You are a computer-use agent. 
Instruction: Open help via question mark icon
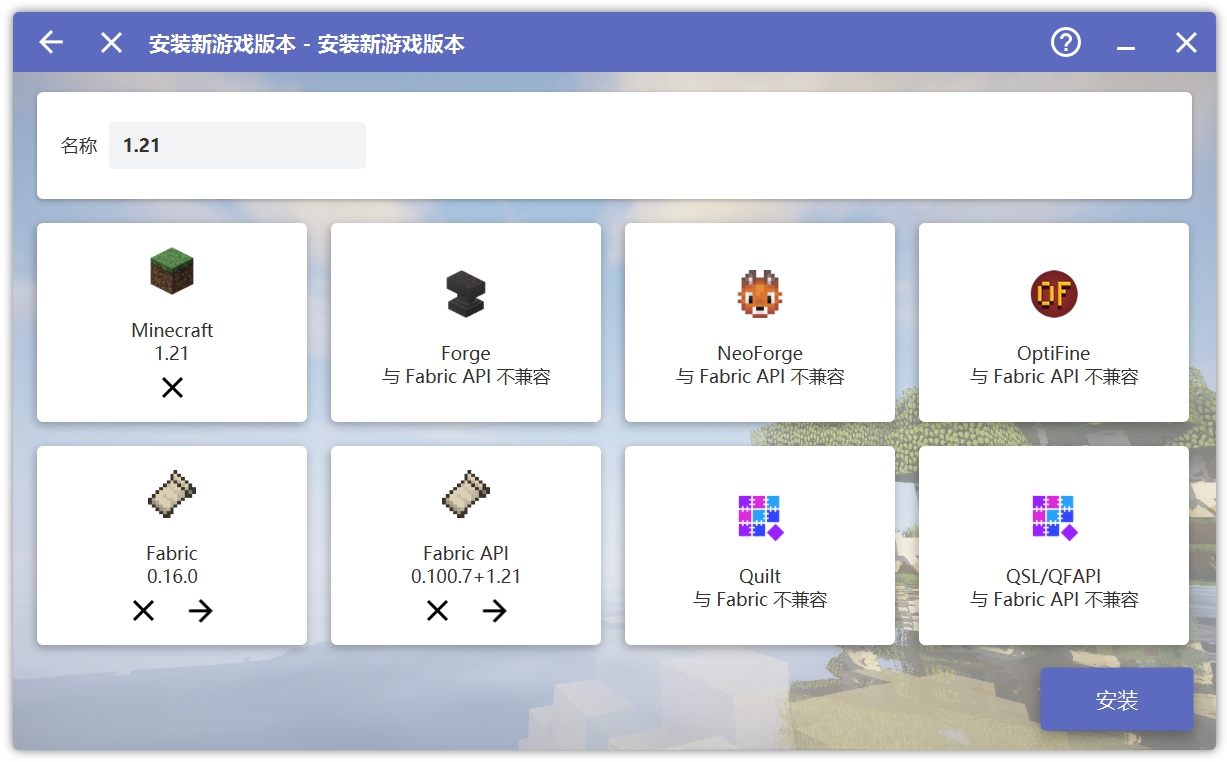coord(1066,42)
